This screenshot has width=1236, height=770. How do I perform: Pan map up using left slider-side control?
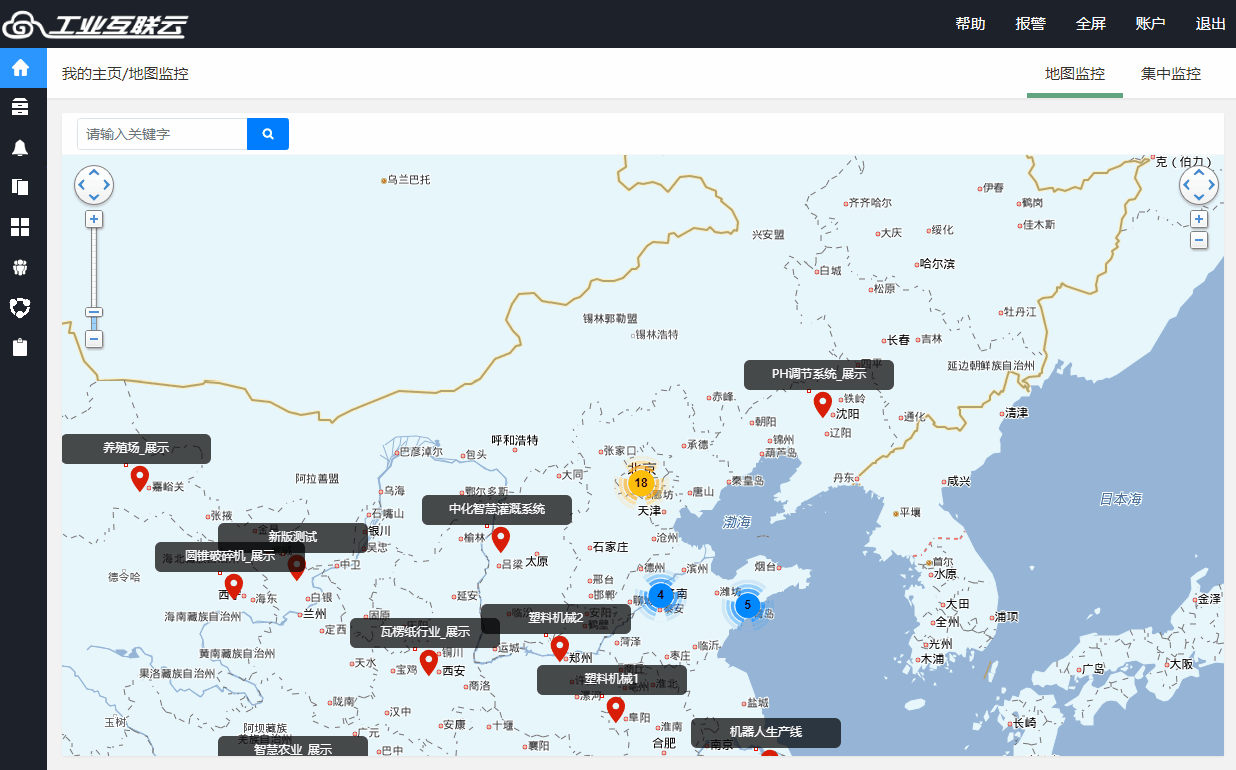(94, 172)
